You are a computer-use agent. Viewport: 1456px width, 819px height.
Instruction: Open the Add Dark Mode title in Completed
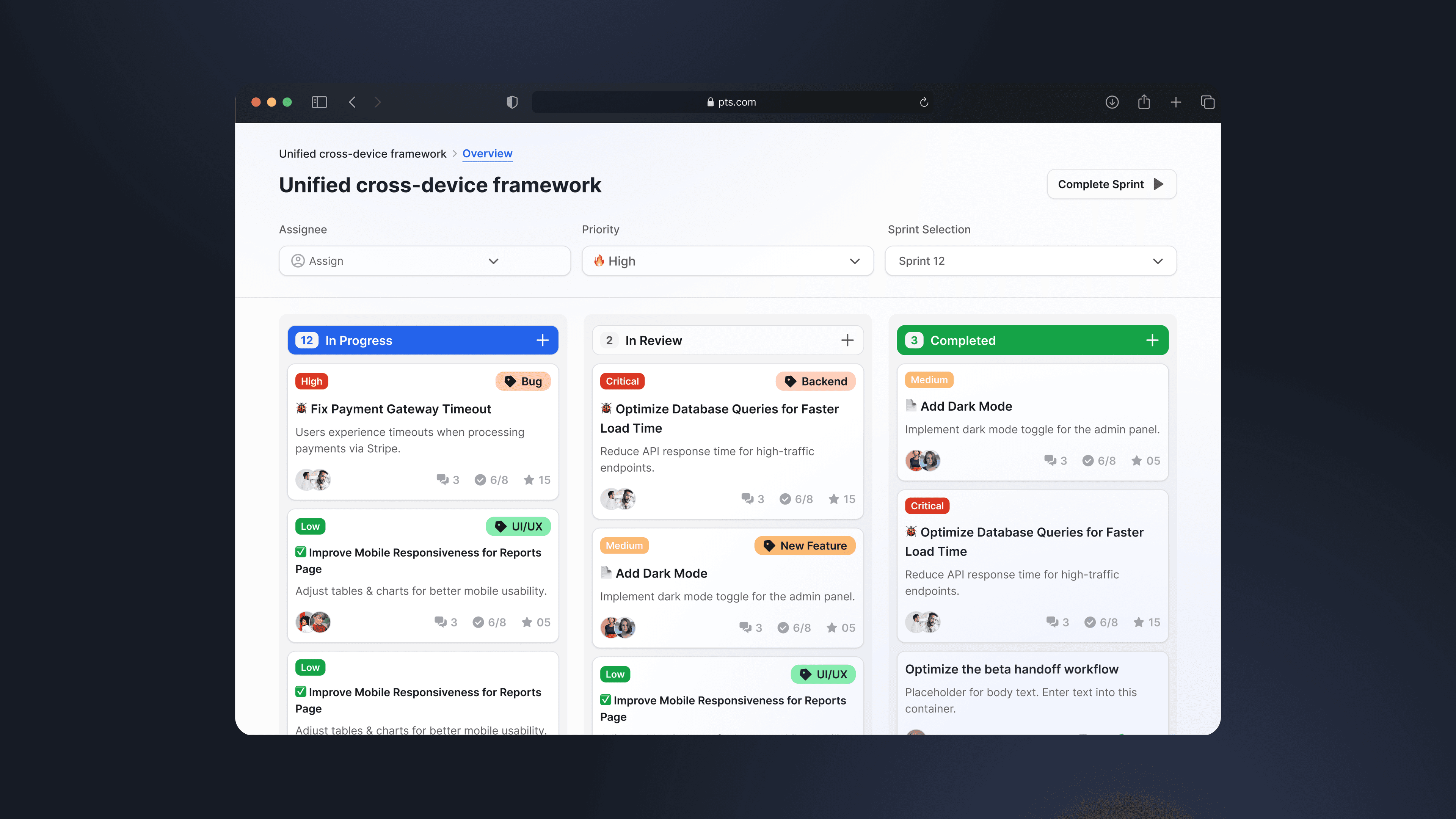click(966, 406)
